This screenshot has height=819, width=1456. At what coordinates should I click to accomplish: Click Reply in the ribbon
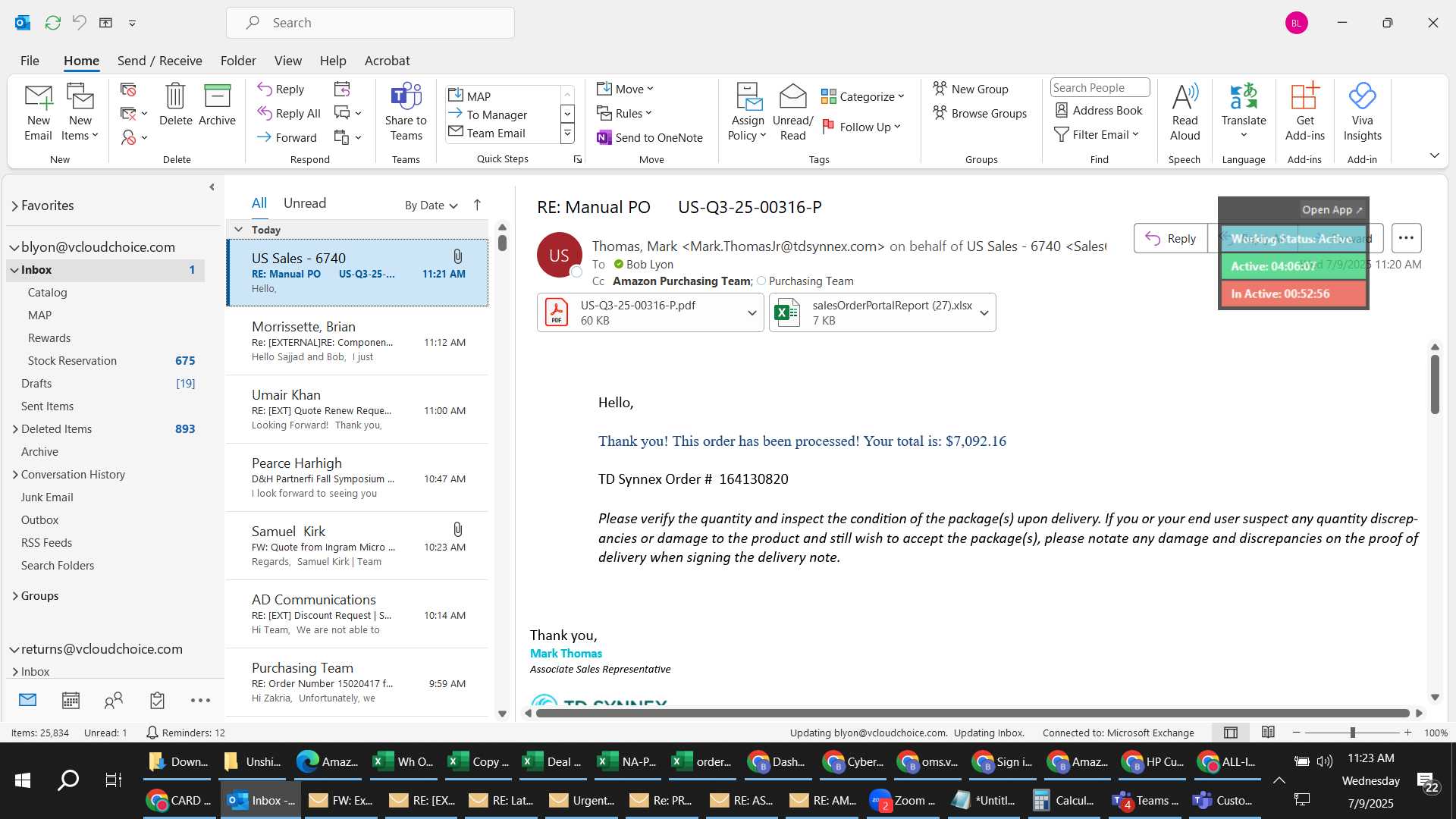[281, 89]
